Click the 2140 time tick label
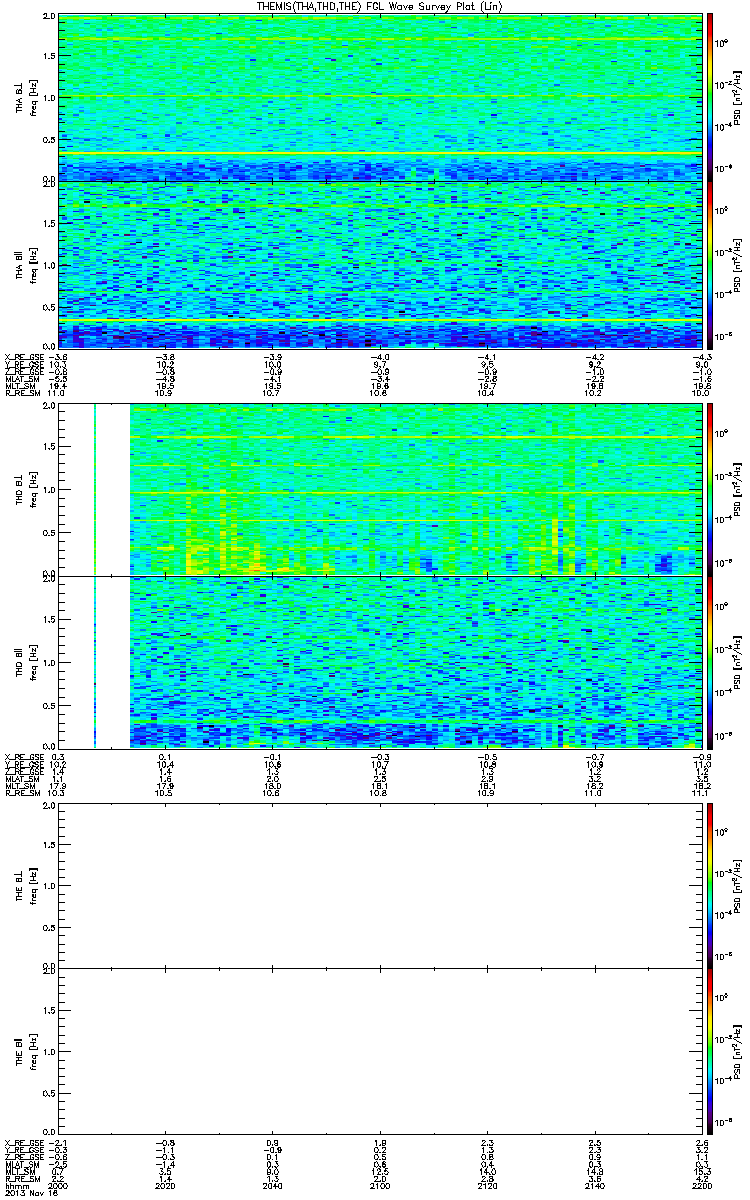750x1200 pixels. (594, 1186)
